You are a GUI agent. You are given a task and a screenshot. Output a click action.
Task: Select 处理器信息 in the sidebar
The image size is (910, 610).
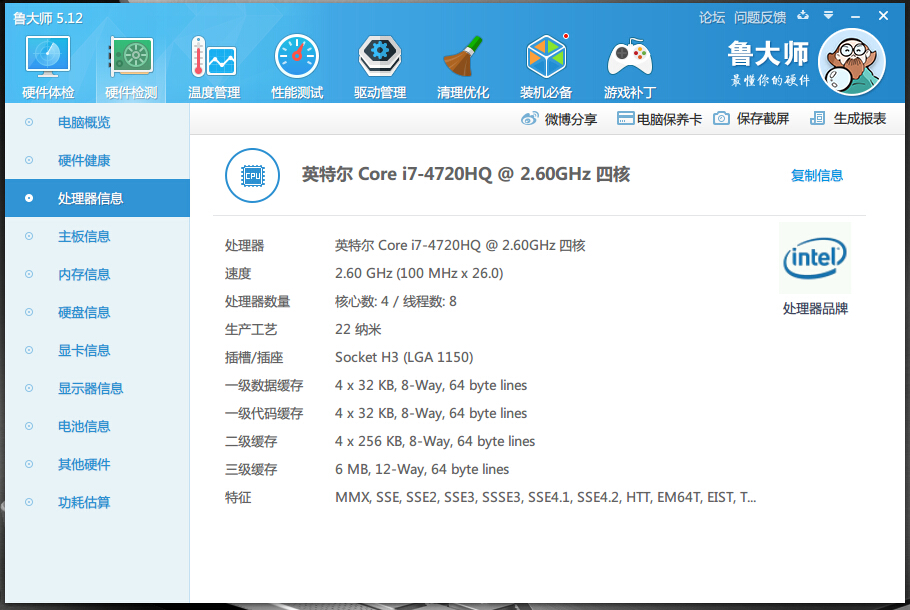click(98, 198)
